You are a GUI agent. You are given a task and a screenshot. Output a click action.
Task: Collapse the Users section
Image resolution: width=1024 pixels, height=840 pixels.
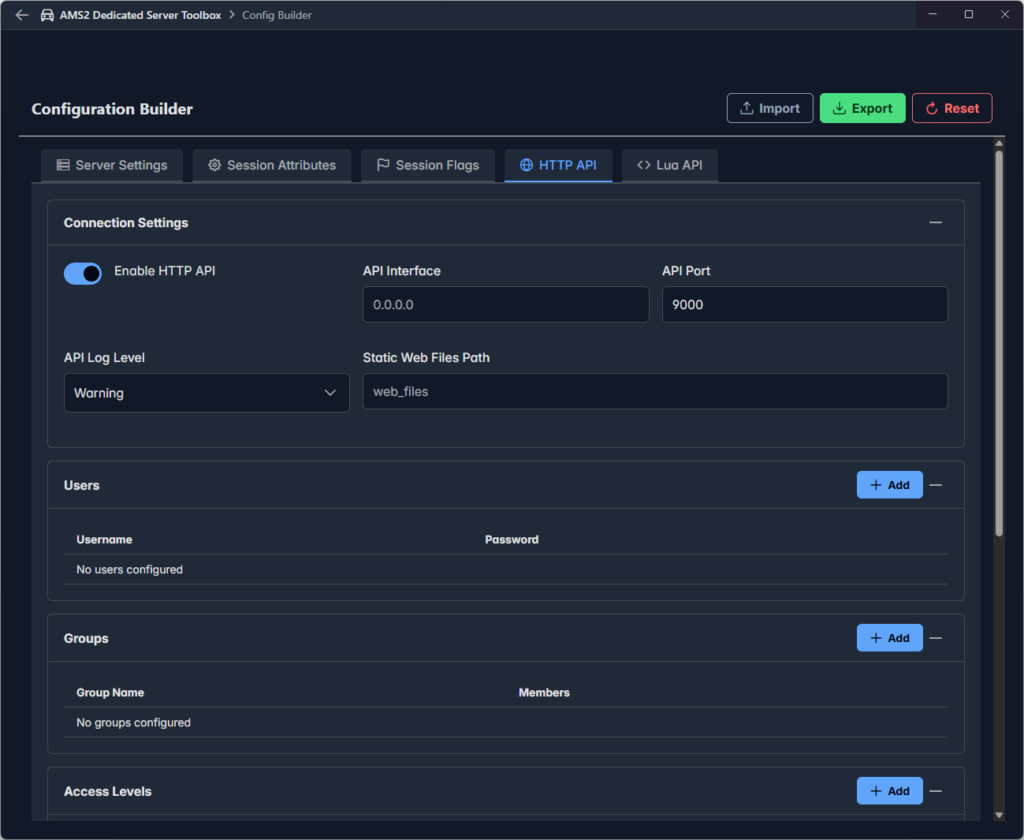[935, 485]
